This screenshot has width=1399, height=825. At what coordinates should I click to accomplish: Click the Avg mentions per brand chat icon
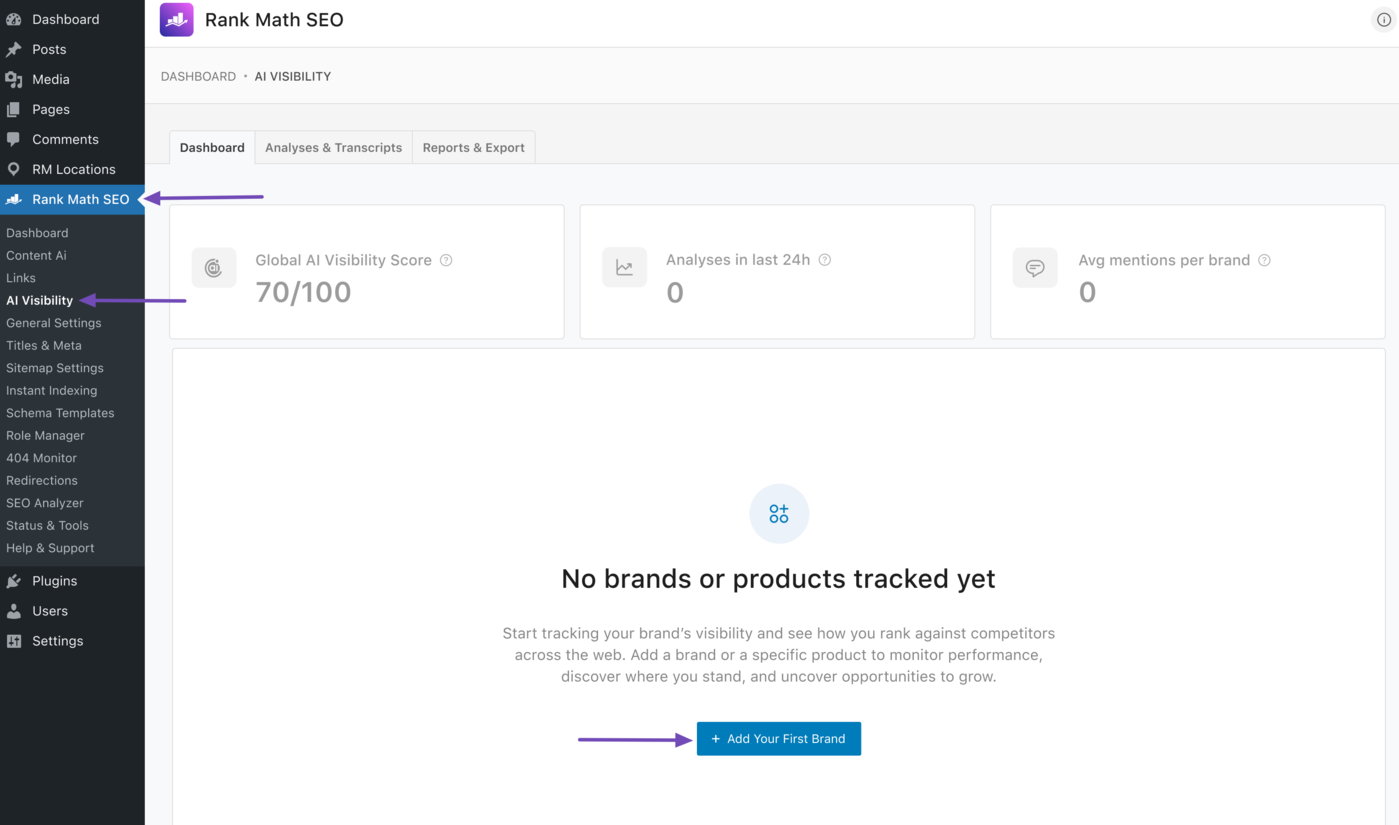click(x=1035, y=268)
